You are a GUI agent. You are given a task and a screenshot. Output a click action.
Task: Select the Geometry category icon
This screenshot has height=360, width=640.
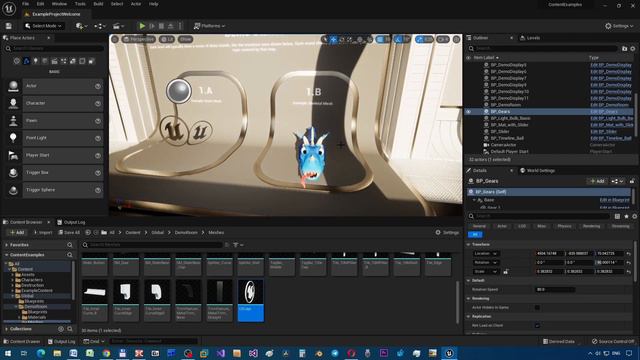pyautogui.click(x=73, y=61)
